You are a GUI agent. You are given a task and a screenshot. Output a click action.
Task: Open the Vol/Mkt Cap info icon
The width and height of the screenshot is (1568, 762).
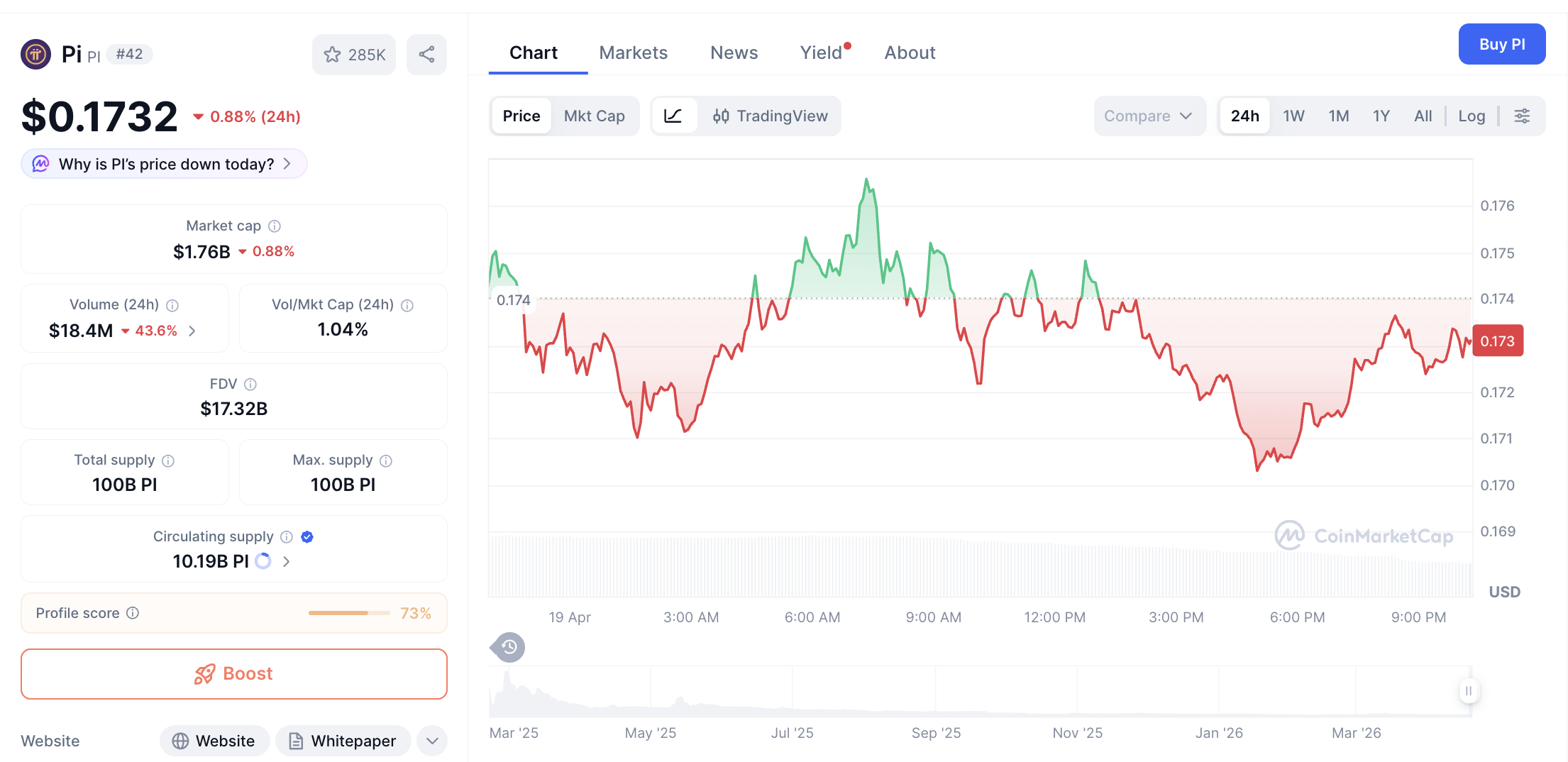click(x=407, y=305)
